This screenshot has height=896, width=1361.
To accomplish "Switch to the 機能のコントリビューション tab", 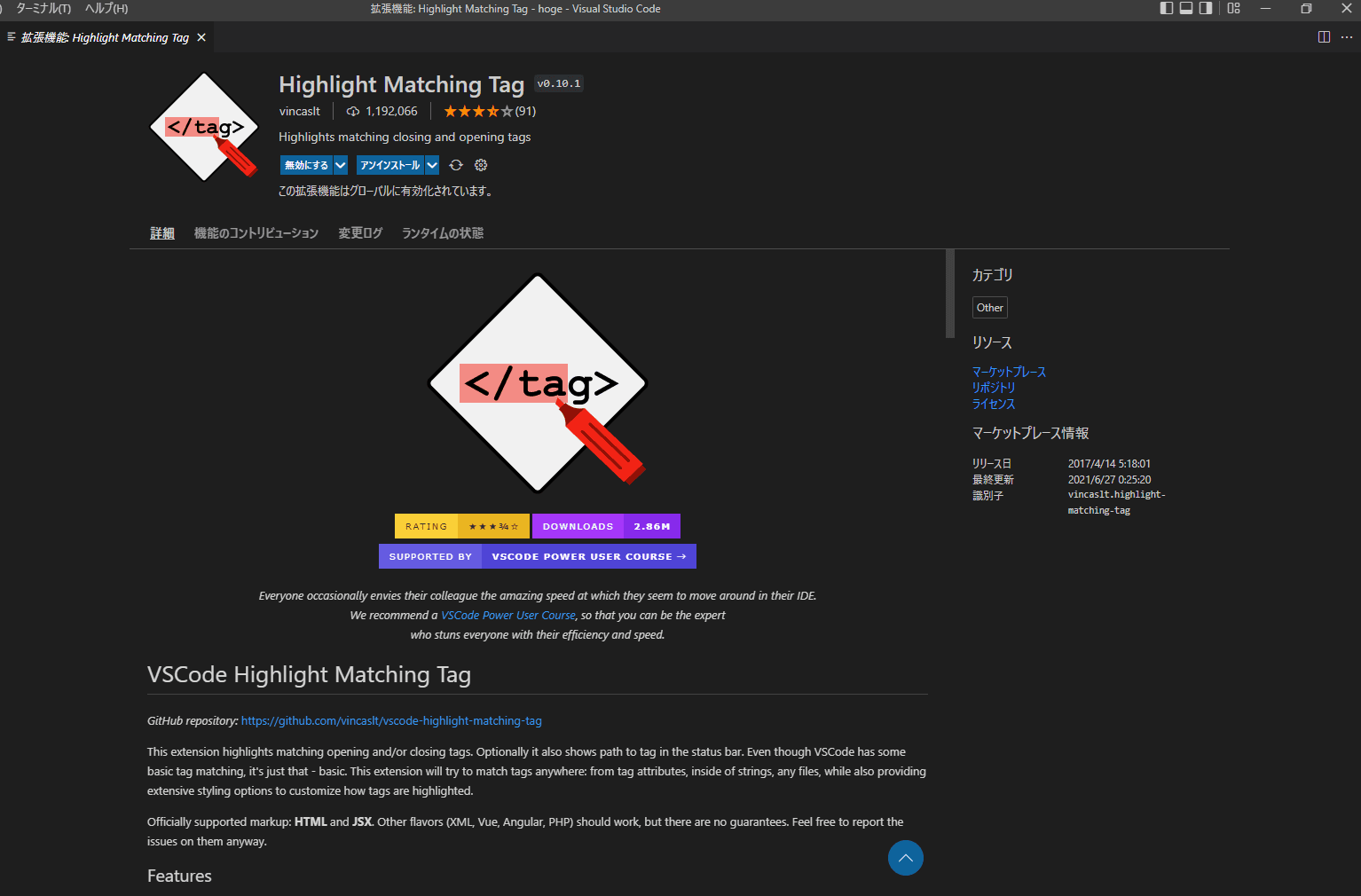I will (x=256, y=233).
